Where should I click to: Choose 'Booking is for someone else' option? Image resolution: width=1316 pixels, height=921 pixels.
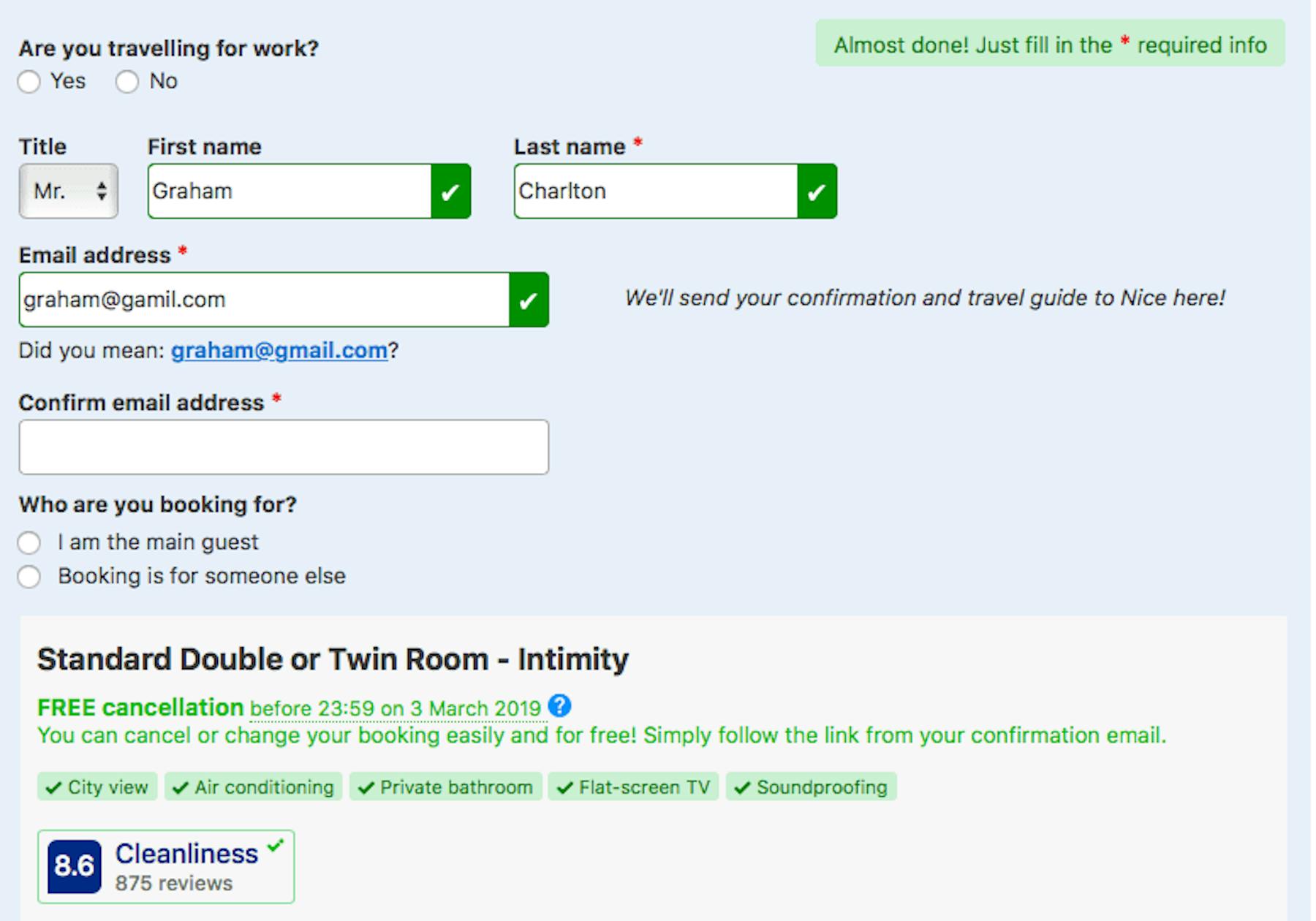click(x=29, y=577)
